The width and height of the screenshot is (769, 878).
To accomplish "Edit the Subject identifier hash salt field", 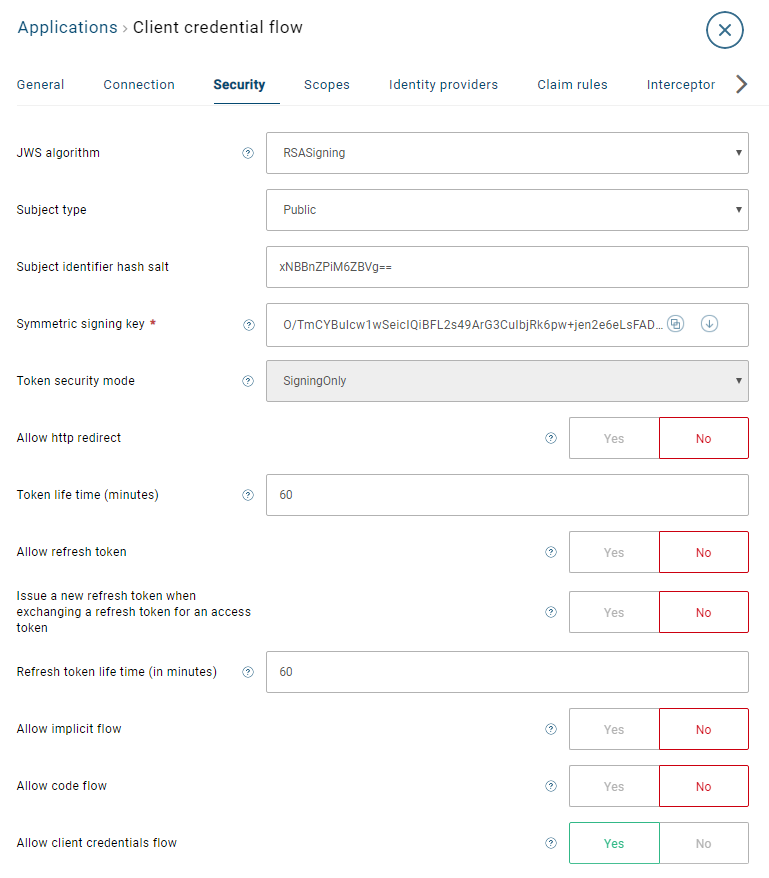I will pos(507,267).
